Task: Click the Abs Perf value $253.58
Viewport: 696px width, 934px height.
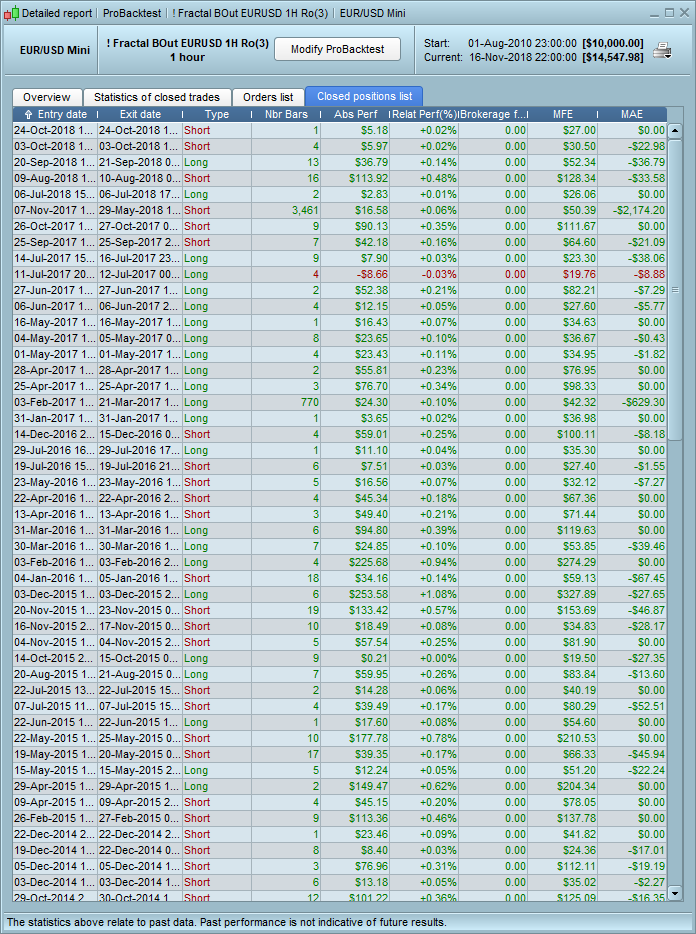Action: [x=368, y=594]
